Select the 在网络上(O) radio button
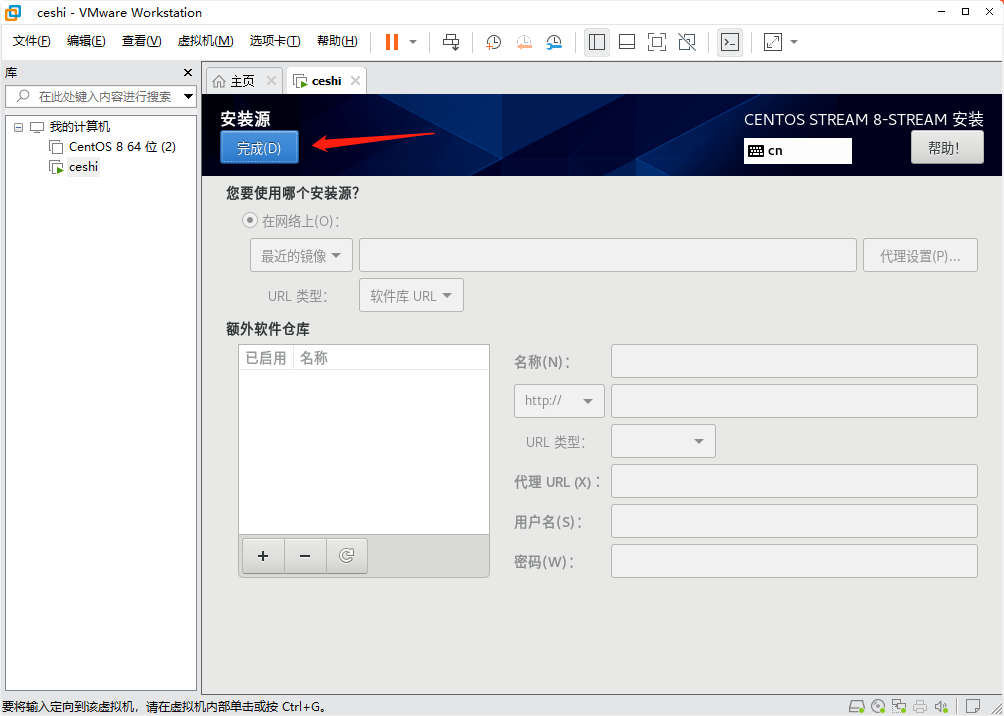The width and height of the screenshot is (1004, 716). point(248,221)
